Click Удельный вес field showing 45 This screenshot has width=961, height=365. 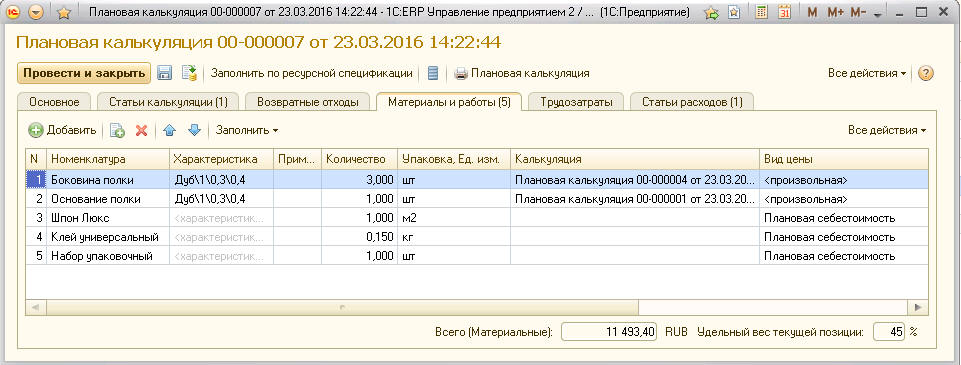point(889,332)
